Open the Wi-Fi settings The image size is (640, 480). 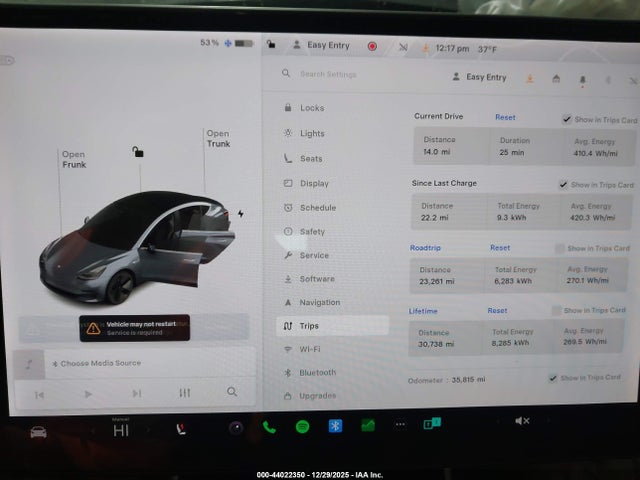302,349
